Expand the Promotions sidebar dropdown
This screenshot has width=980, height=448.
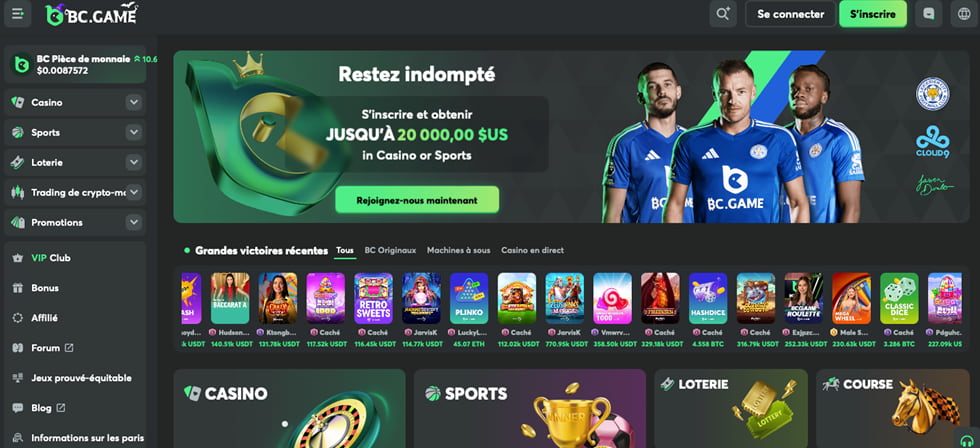[134, 222]
